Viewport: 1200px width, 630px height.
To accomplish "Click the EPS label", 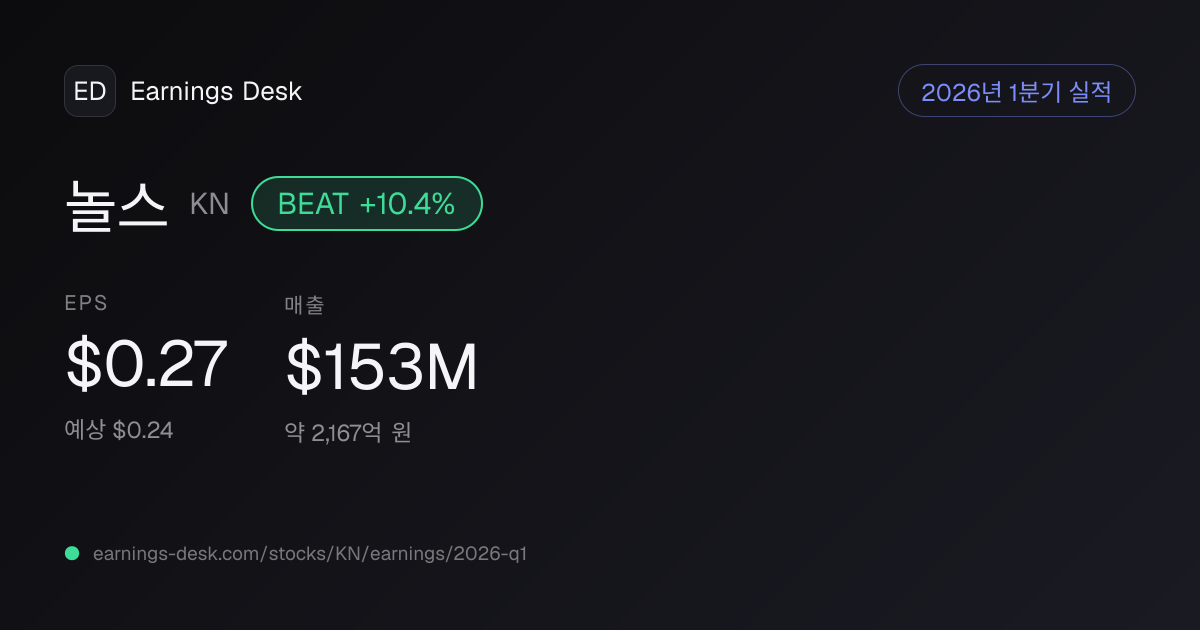I will pyautogui.click(x=86, y=303).
